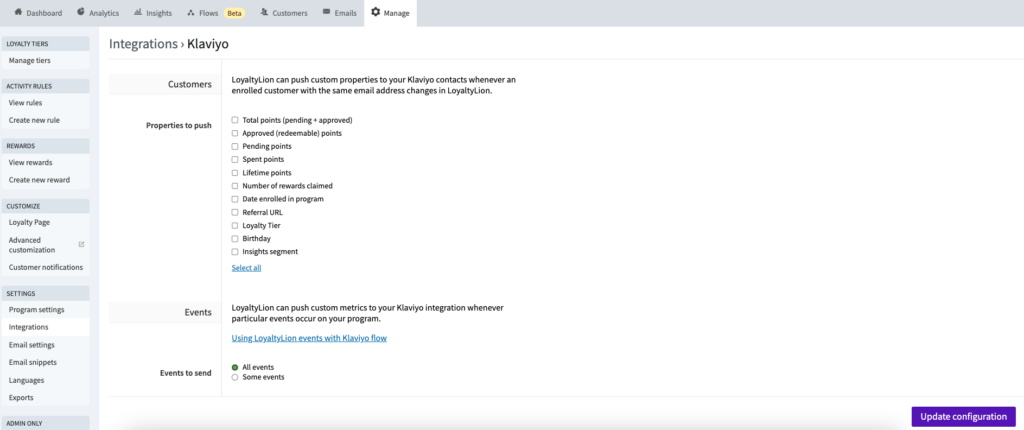
Task: Click the Customers people icon
Action: pyautogui.click(x=264, y=12)
